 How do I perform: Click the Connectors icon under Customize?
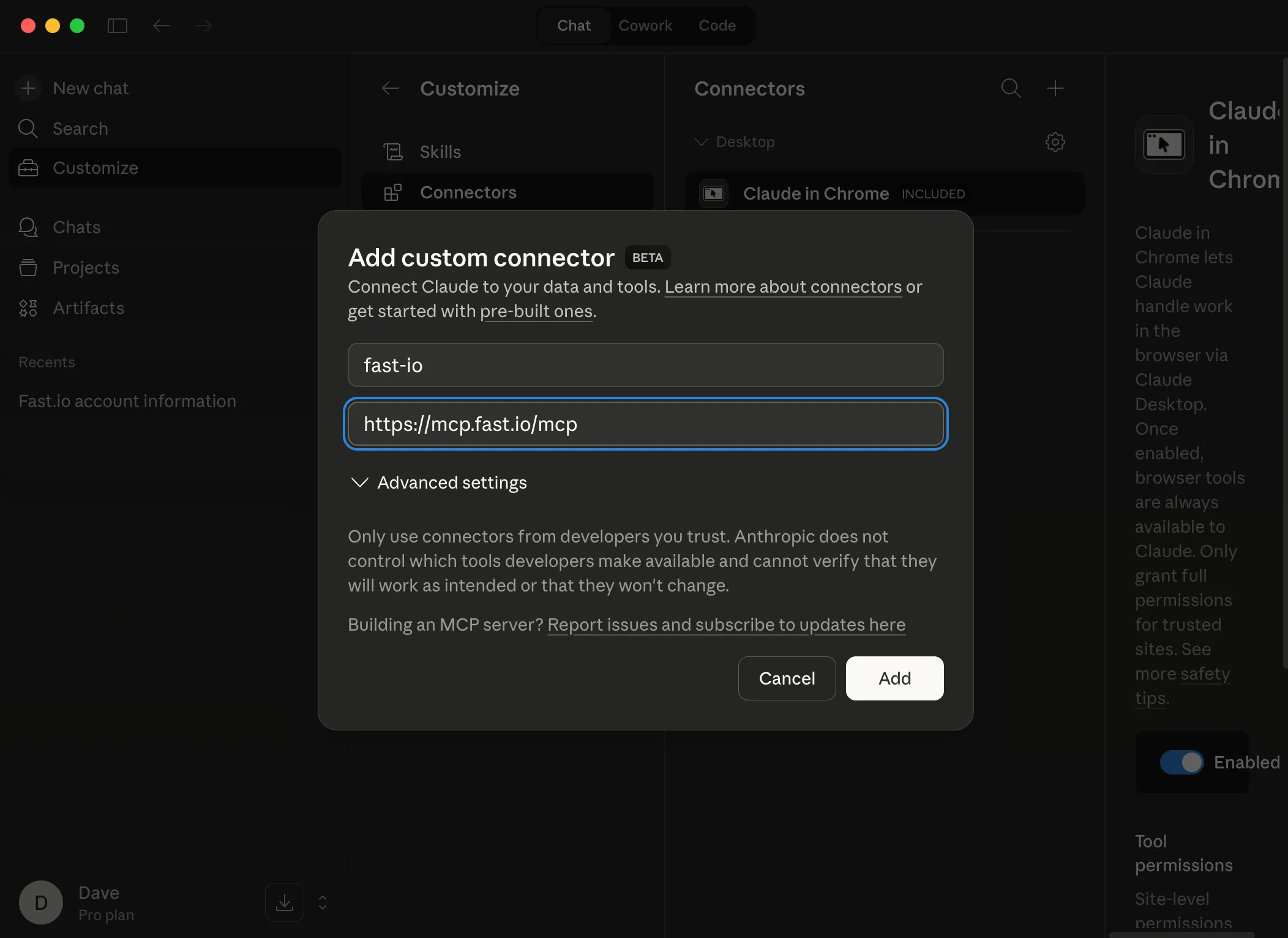point(393,192)
